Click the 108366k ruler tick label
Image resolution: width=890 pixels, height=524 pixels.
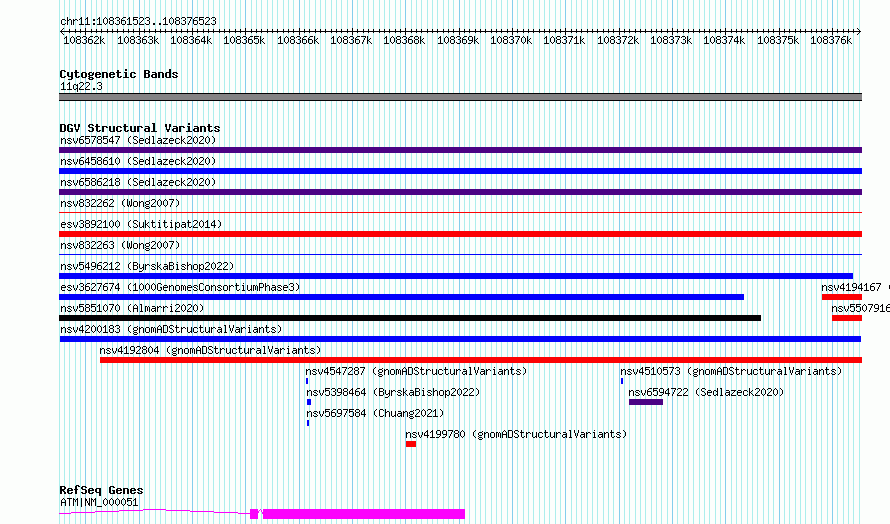pyautogui.click(x=298, y=40)
